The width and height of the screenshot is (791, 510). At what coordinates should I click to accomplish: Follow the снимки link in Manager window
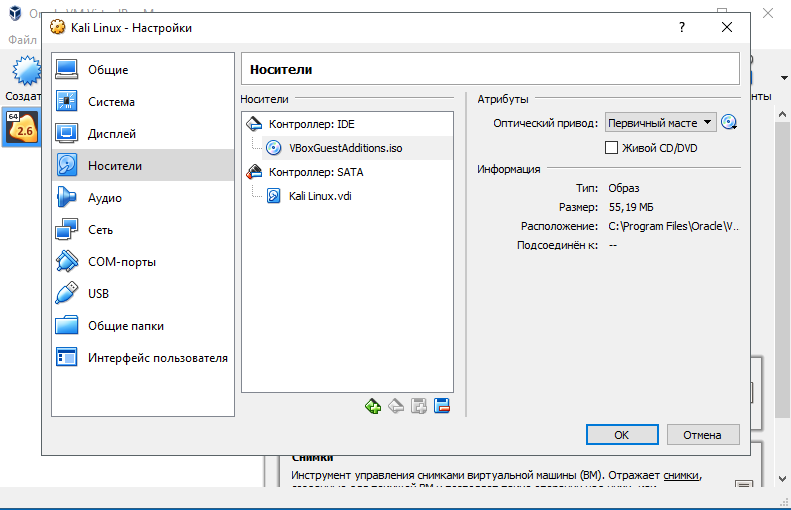(681, 475)
